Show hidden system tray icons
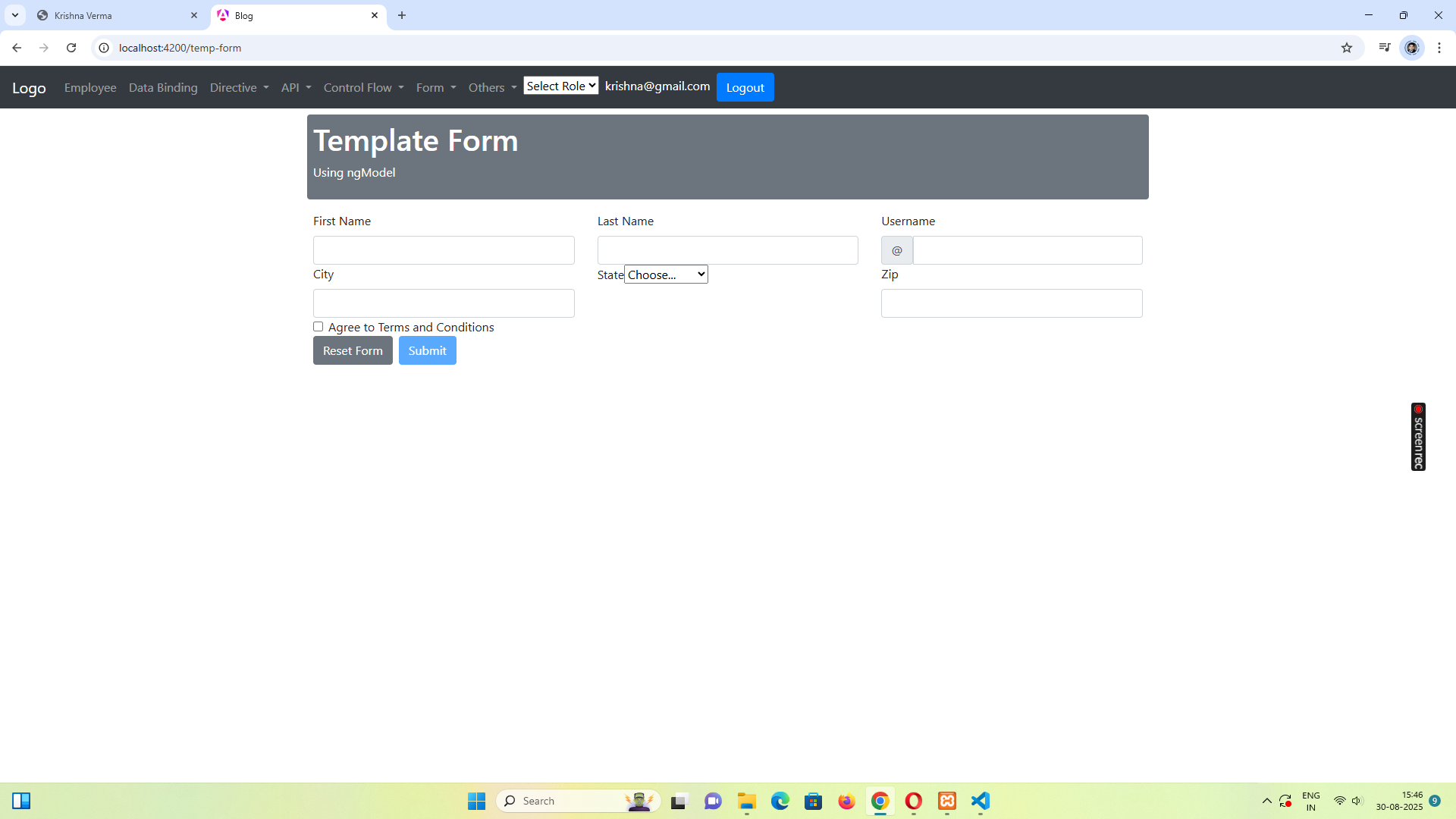Screen dimensions: 1456x819 tap(1266, 801)
